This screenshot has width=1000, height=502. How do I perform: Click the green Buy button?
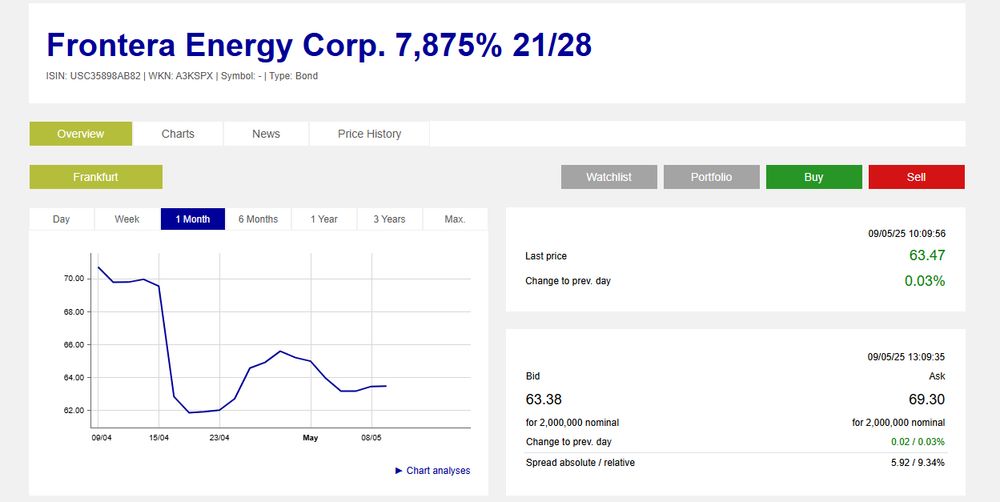click(814, 177)
